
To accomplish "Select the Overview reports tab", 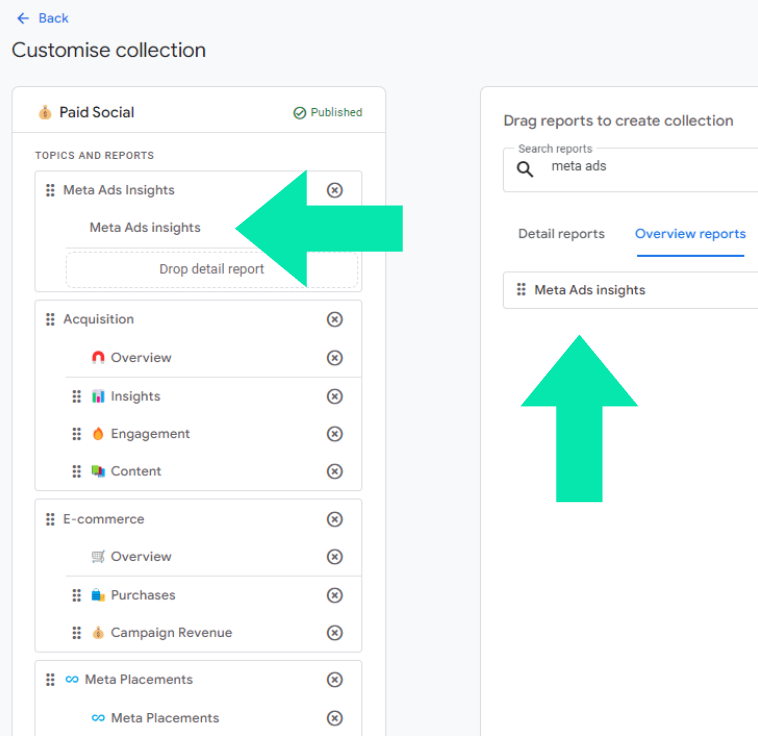I will [x=690, y=234].
